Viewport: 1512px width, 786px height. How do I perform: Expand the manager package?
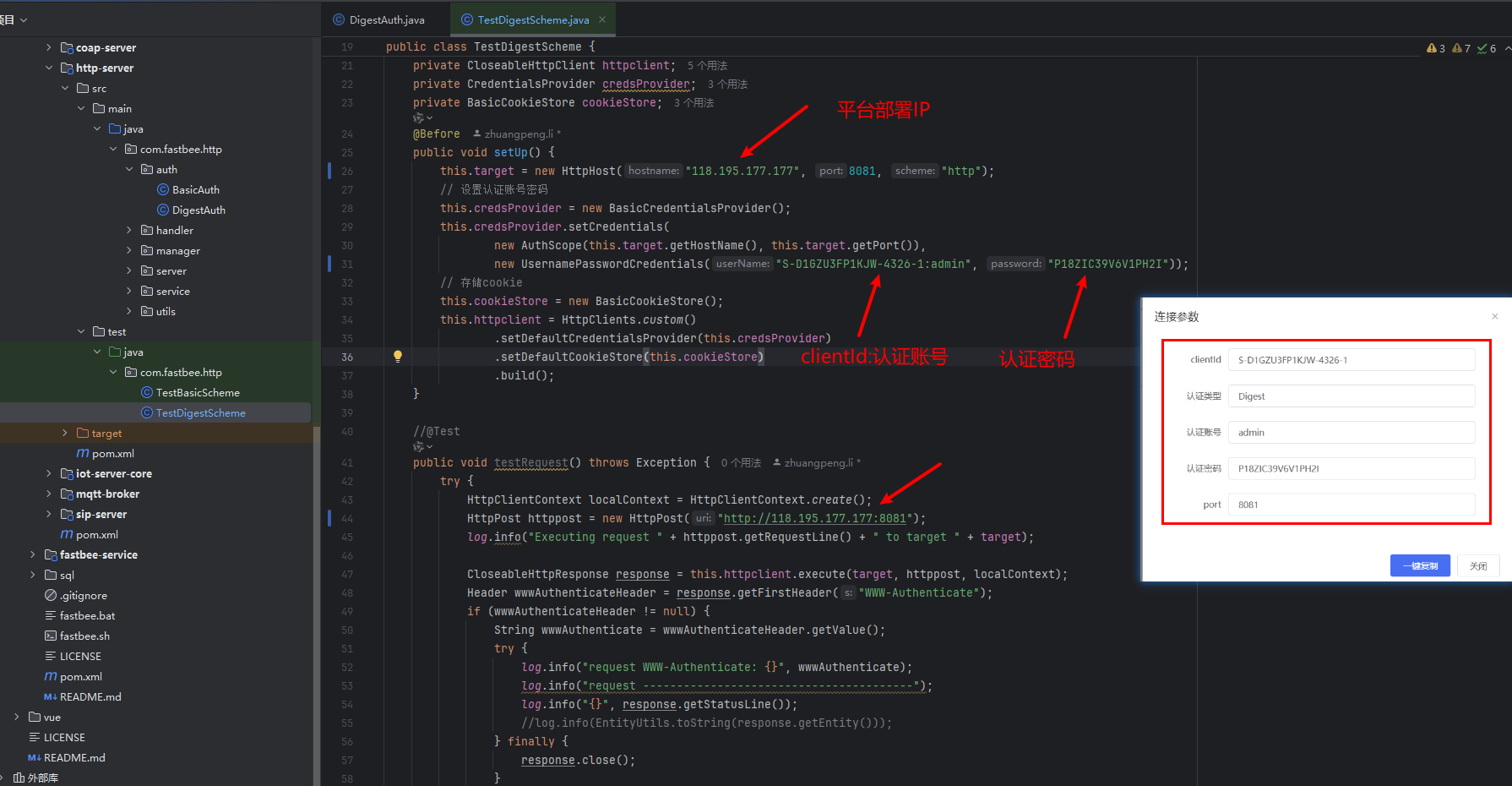point(129,251)
